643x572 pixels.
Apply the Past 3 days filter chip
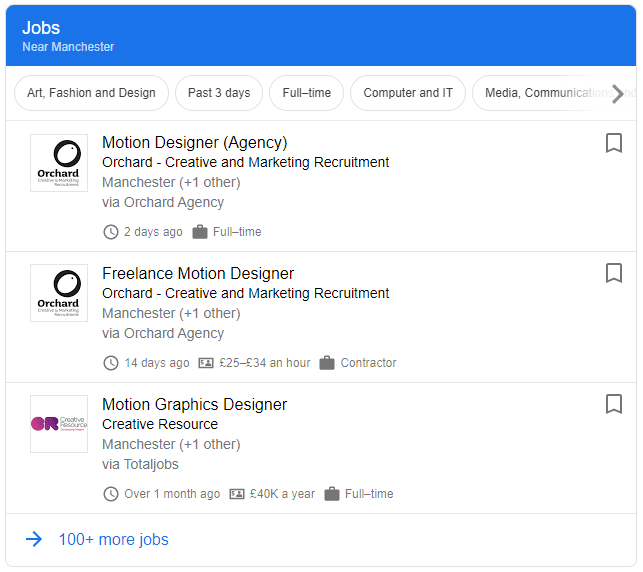(x=219, y=93)
